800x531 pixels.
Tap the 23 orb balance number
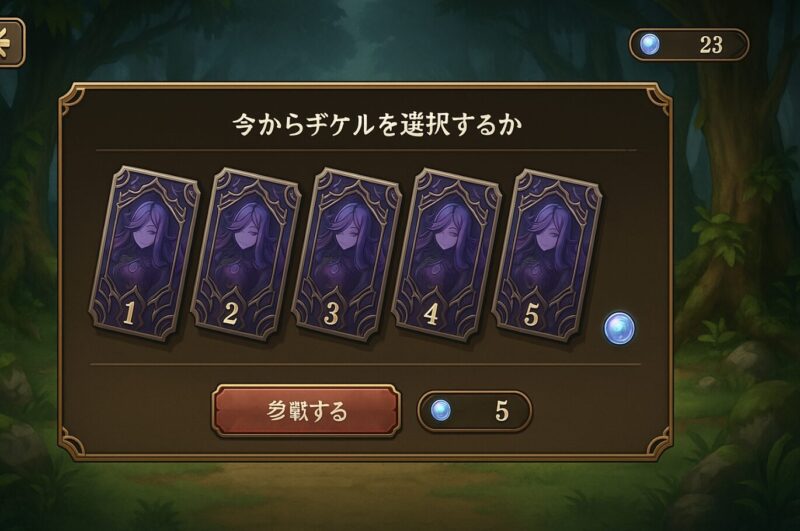click(x=711, y=45)
